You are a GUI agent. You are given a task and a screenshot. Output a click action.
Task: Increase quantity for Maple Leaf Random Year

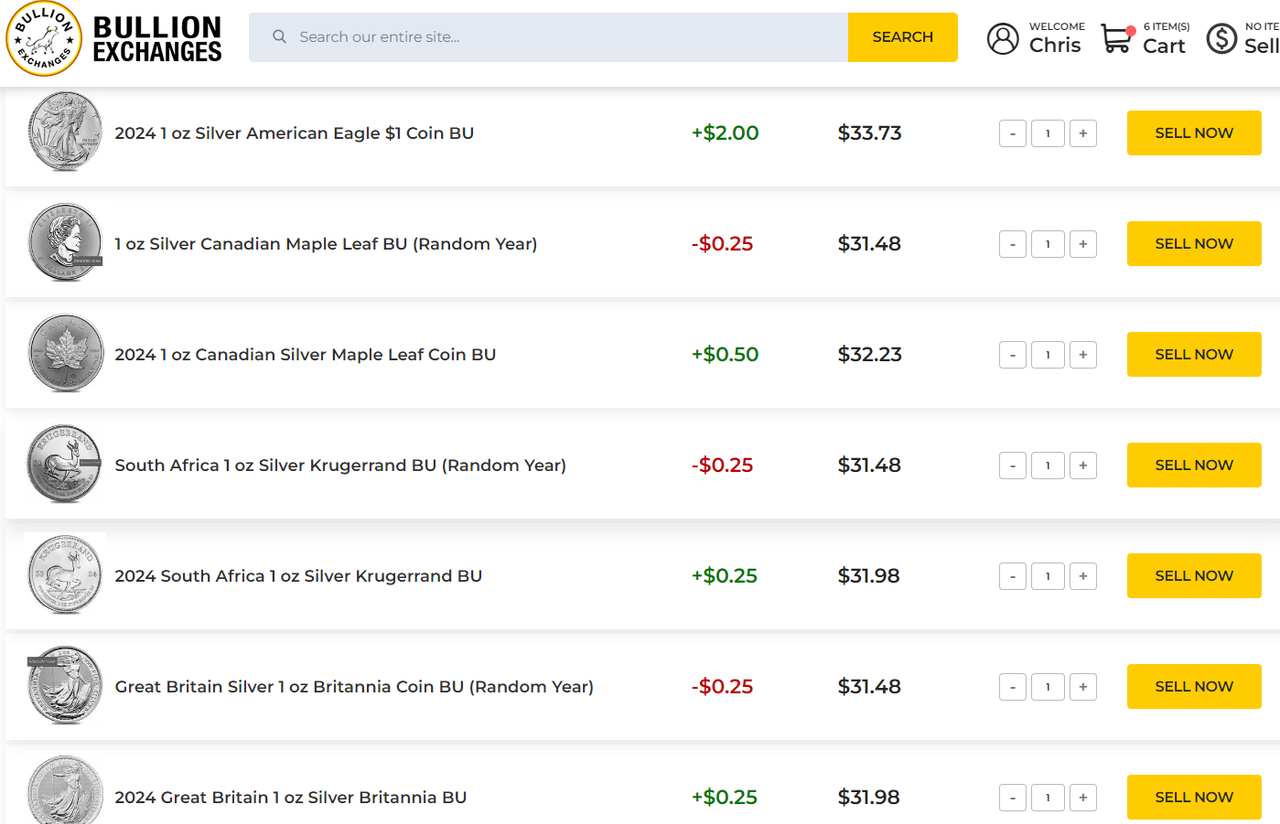[1083, 244]
